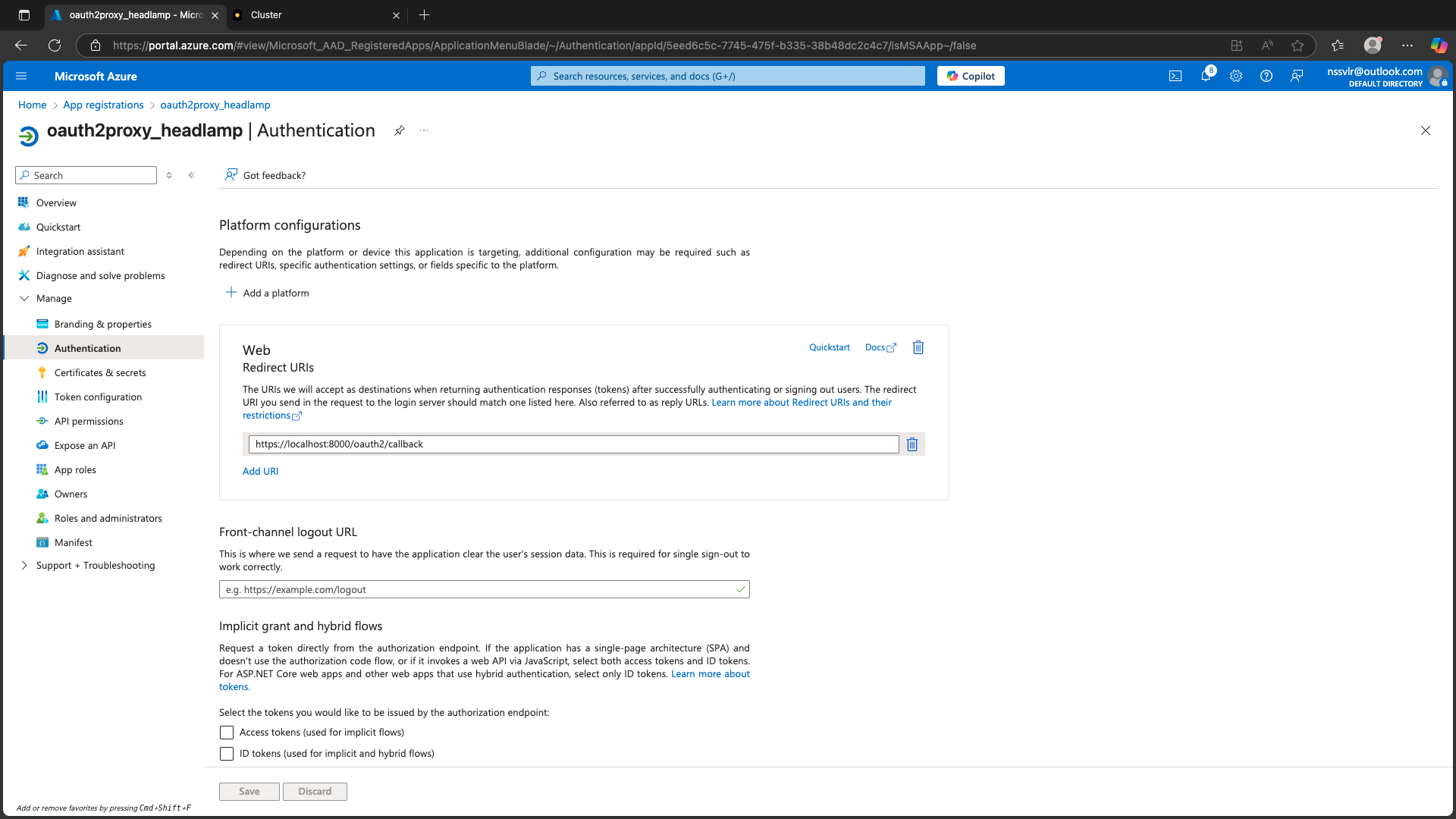Click the Front-channel logout URL field
The width and height of the screenshot is (1456, 819).
pyautogui.click(x=484, y=589)
